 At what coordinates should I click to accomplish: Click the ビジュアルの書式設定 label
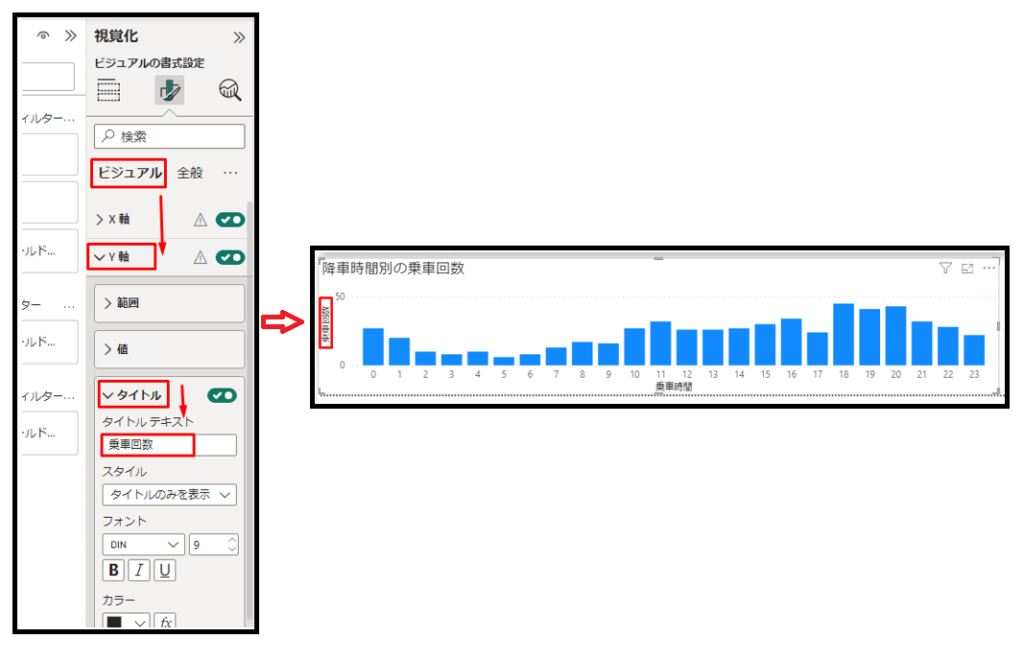tap(149, 63)
